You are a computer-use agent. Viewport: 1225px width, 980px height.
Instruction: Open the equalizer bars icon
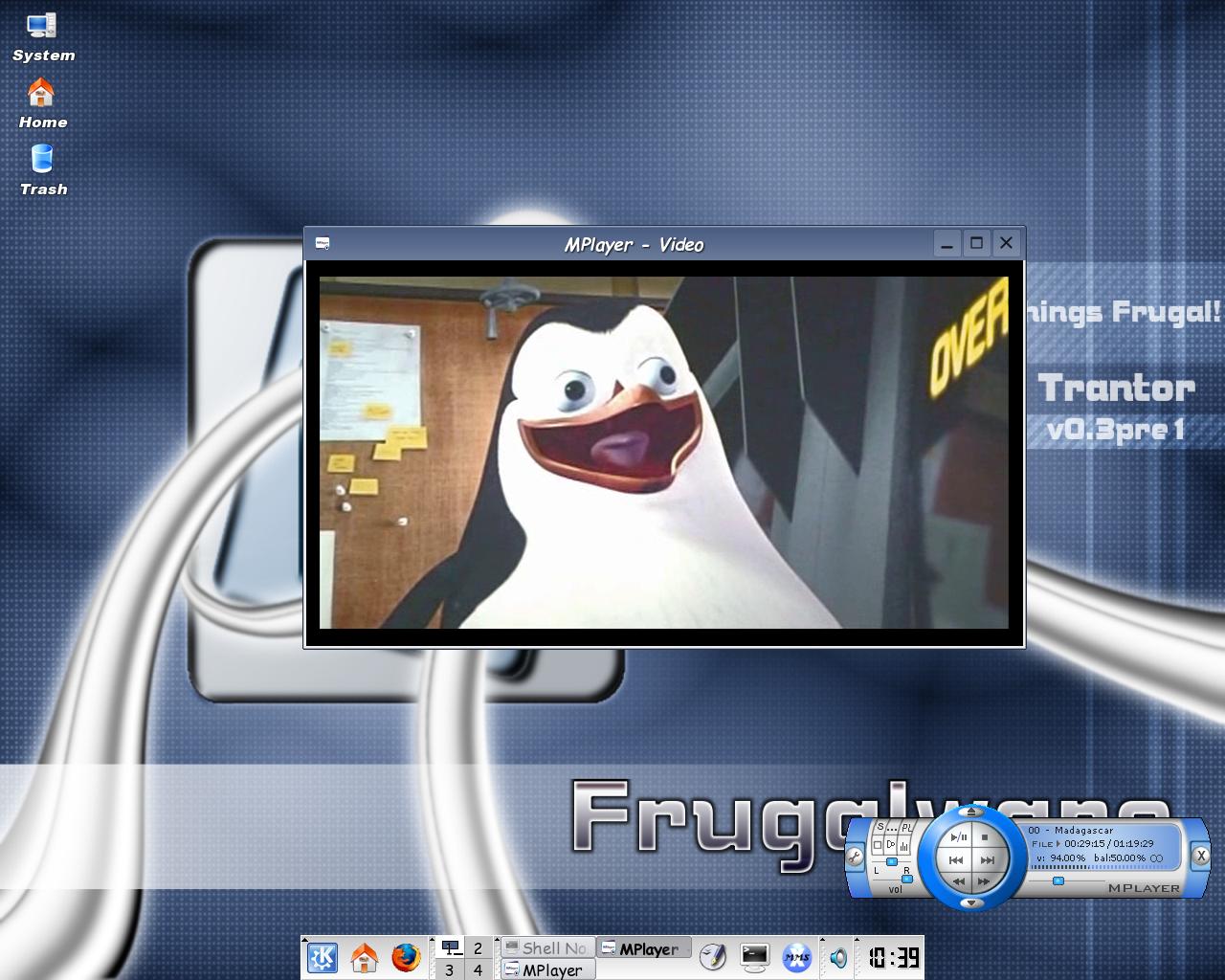[904, 846]
